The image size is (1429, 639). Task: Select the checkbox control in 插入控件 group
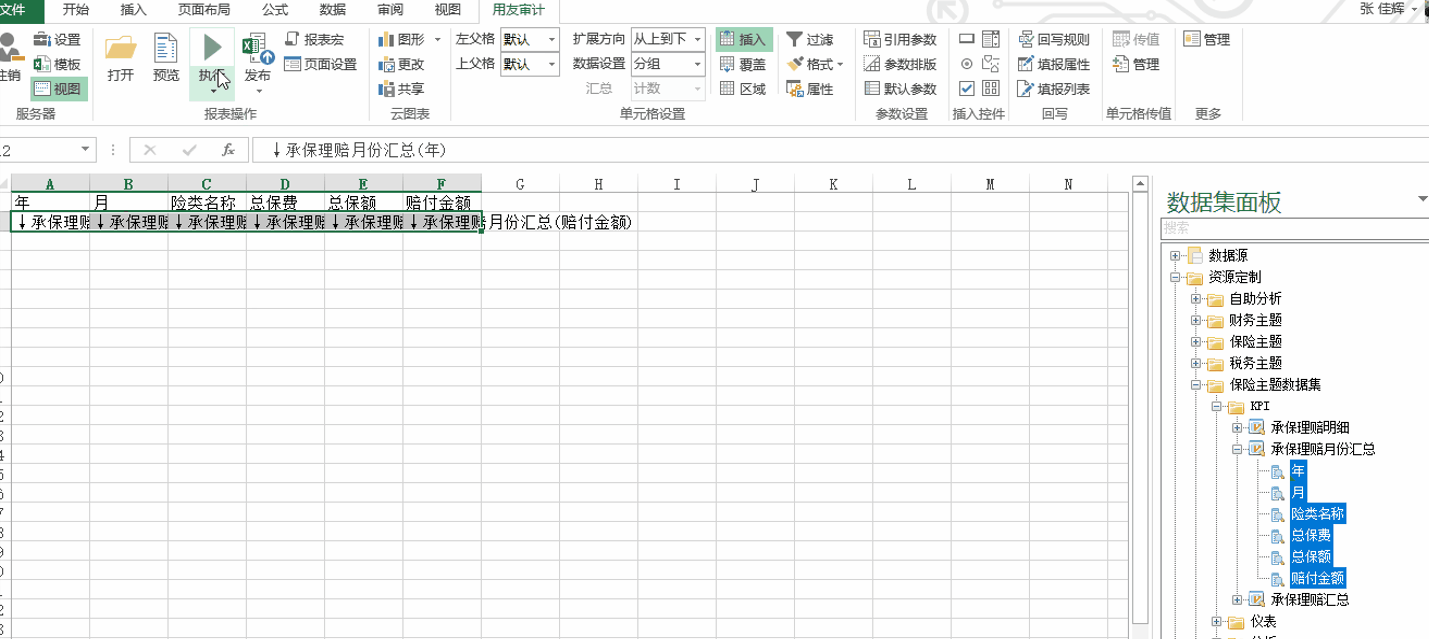pos(966,87)
